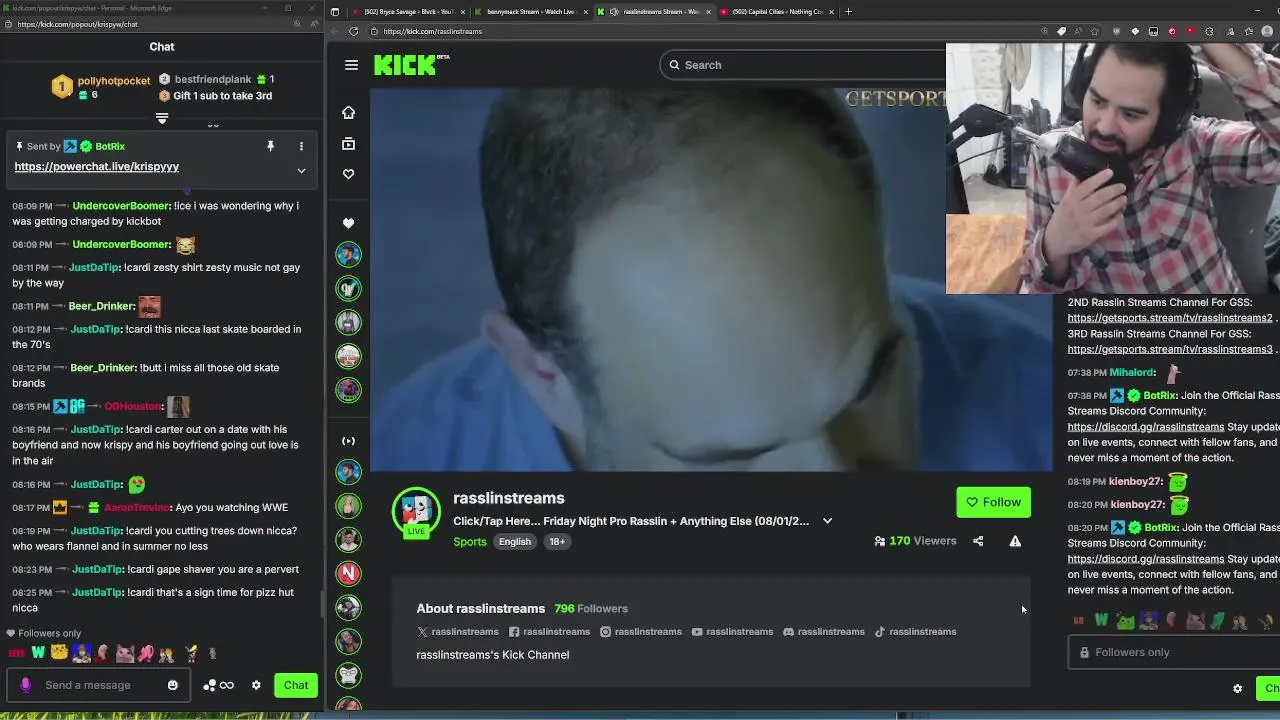Share the rasslinstreams stream

click(x=978, y=541)
